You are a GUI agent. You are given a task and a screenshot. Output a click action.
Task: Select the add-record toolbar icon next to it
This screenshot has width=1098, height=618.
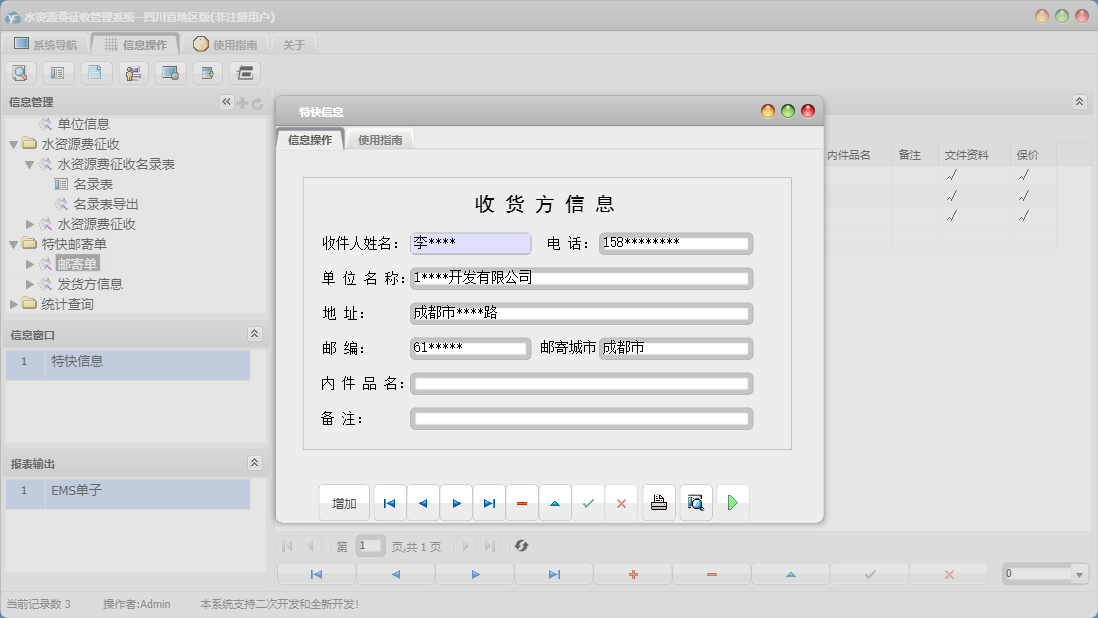point(207,72)
